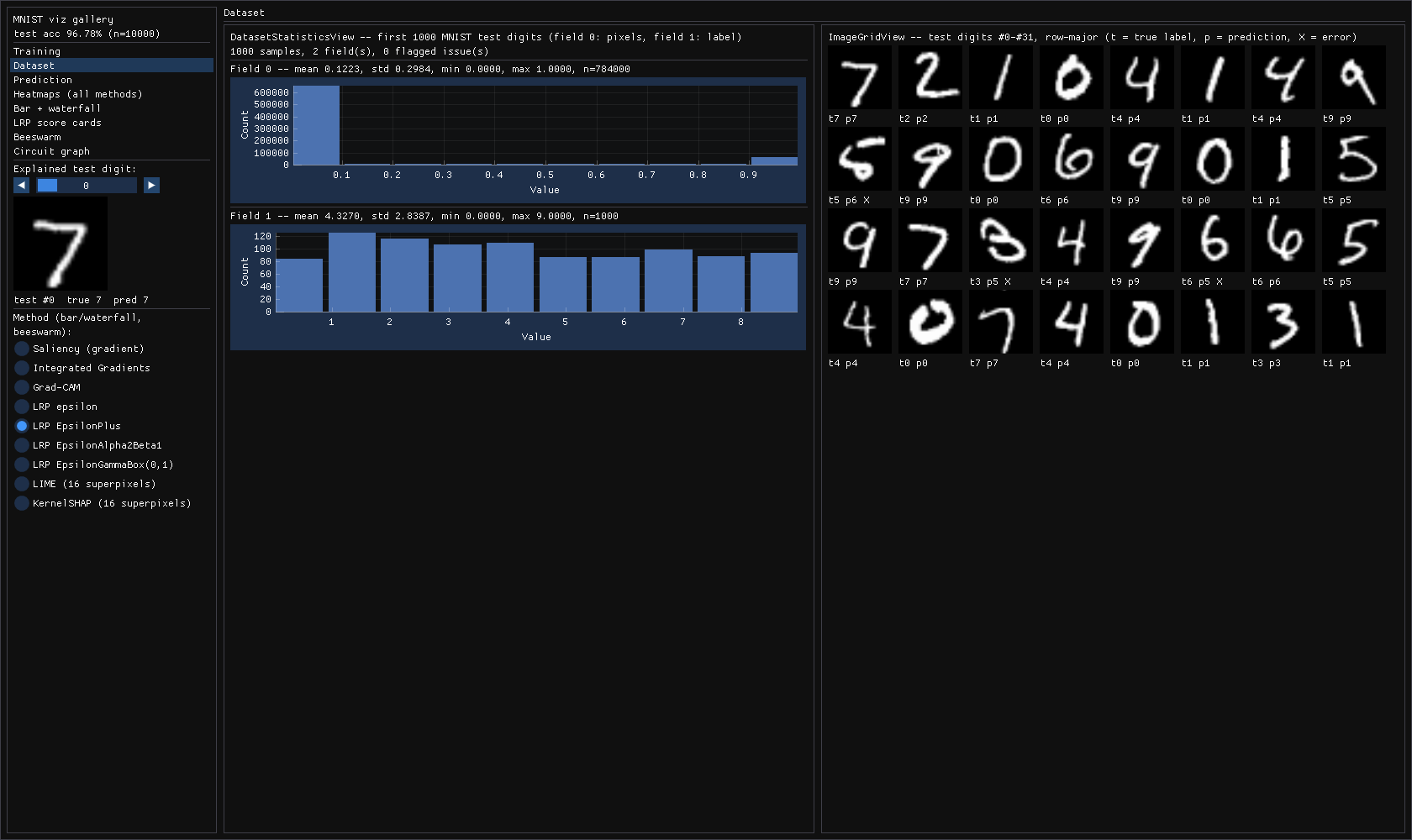Click the ImageGridView title text
This screenshot has height=840, width=1412.
click(x=1093, y=37)
